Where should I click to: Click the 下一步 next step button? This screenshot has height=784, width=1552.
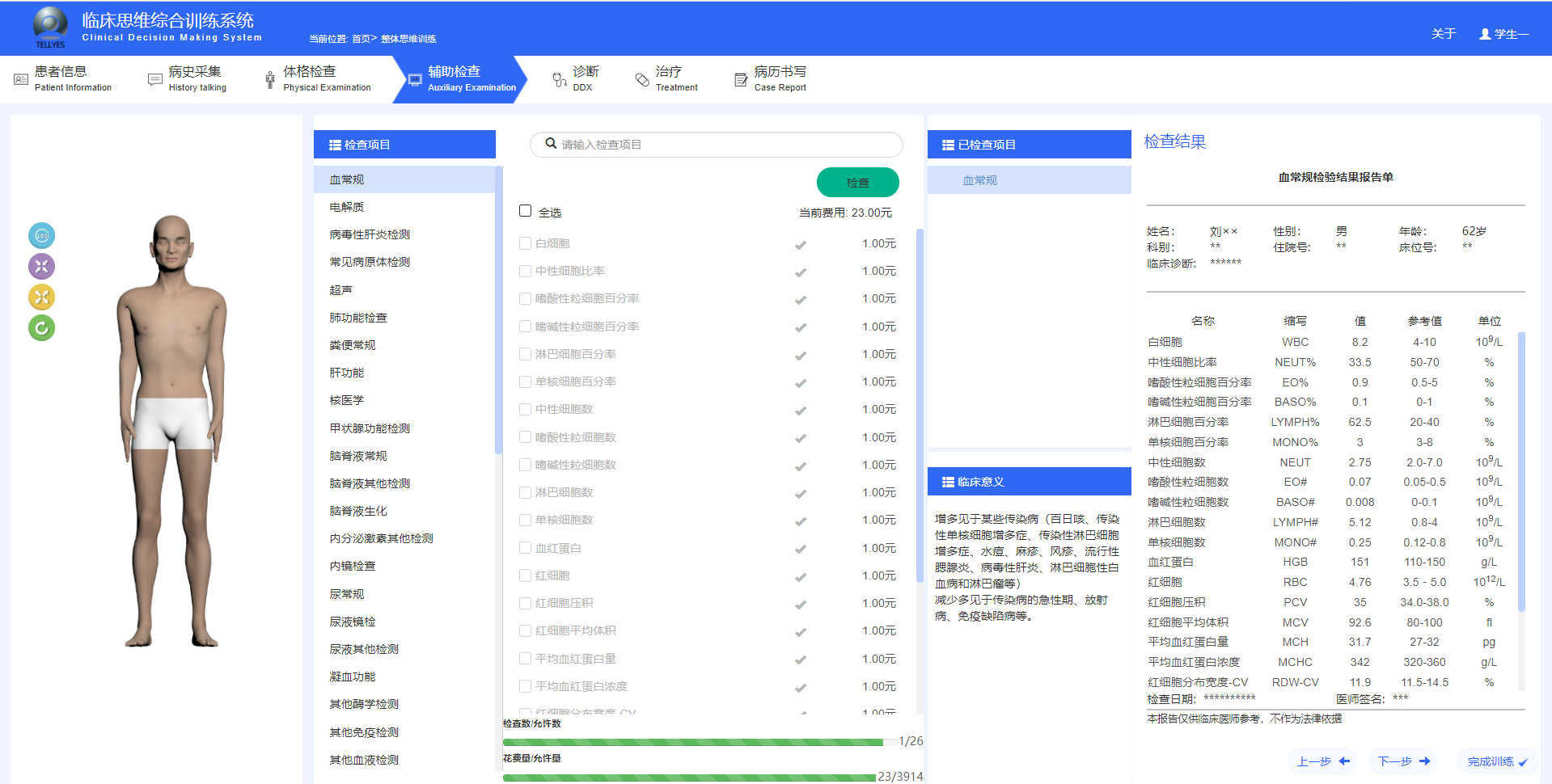(1403, 761)
